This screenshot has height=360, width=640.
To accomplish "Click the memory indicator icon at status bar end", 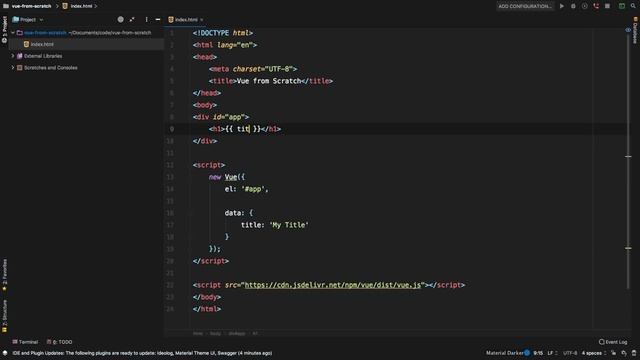I will [634, 353].
